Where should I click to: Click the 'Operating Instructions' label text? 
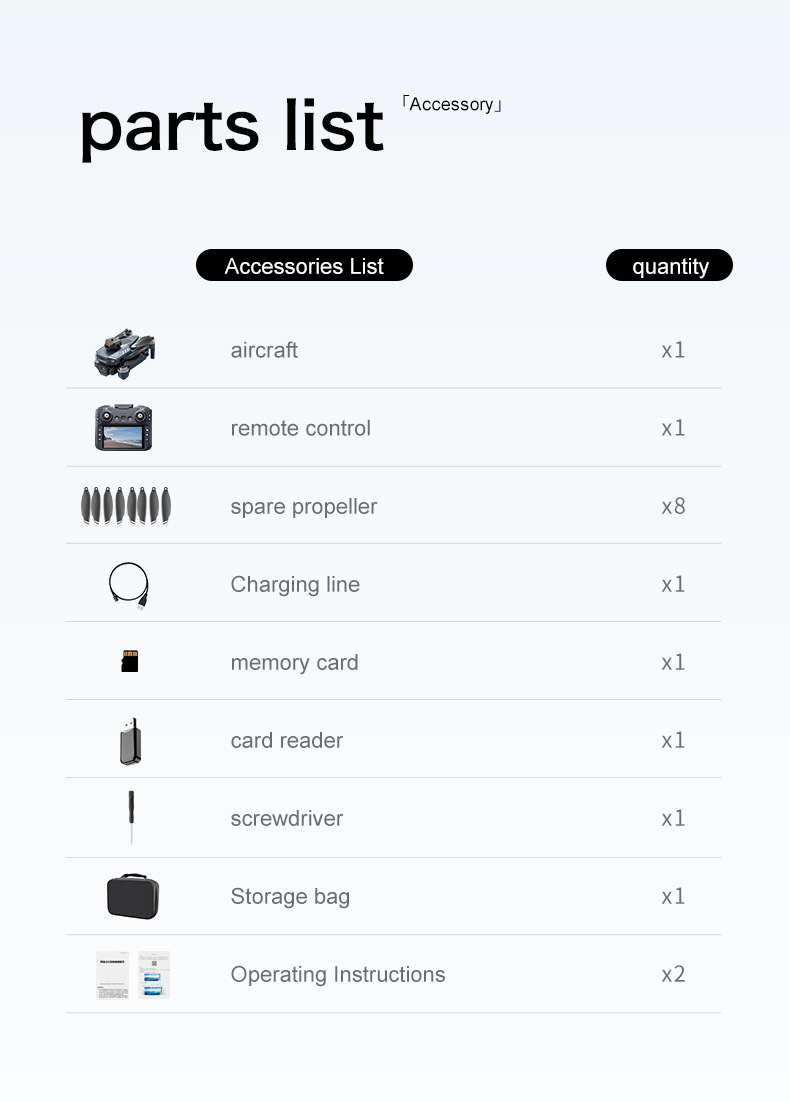point(337,974)
